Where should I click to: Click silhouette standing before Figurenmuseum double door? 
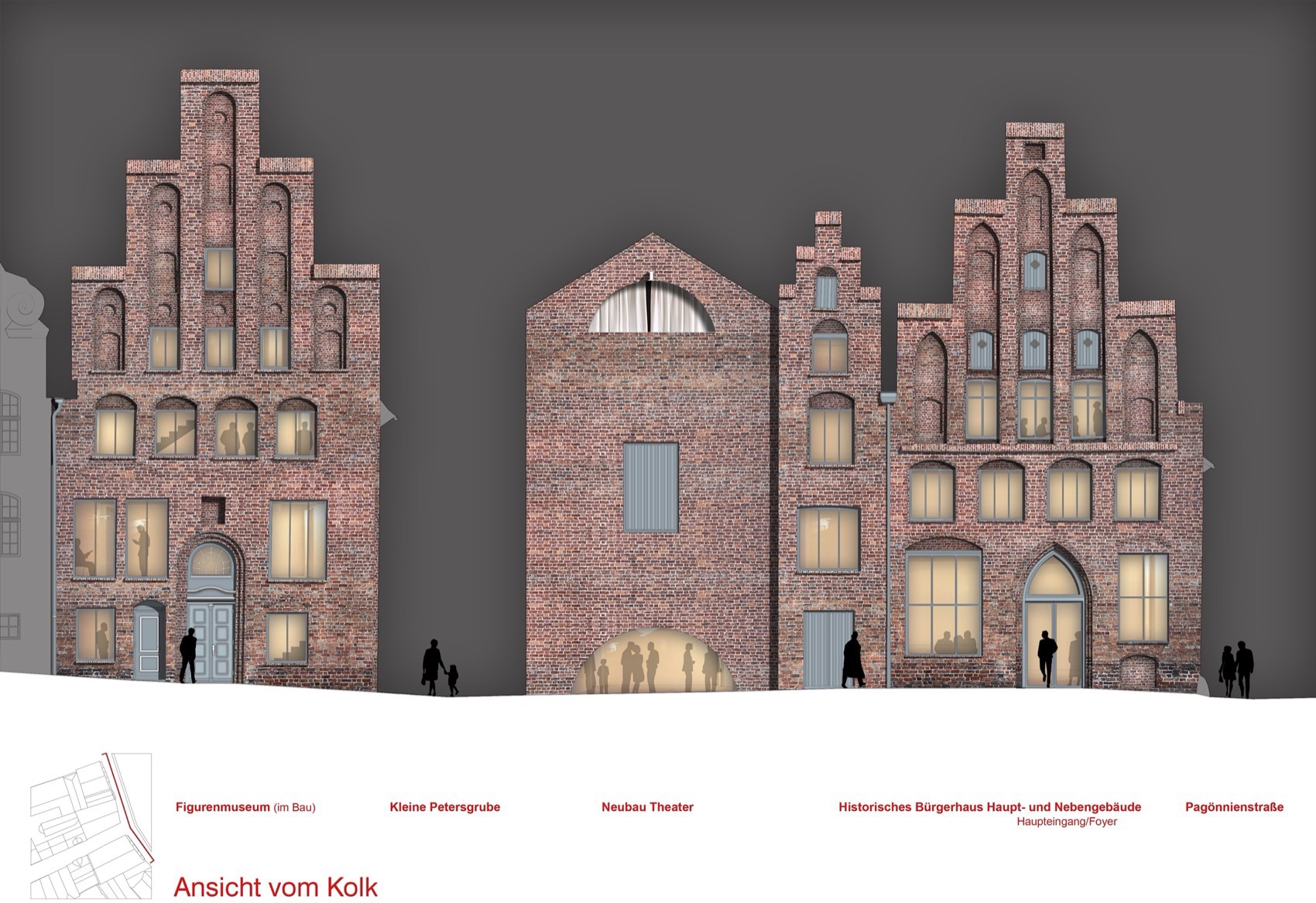[187, 656]
